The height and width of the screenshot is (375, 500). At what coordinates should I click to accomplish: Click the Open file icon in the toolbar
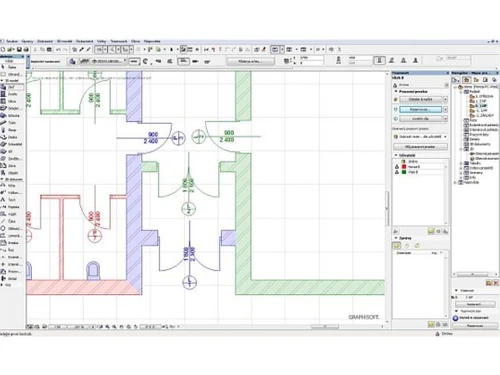coord(11,49)
